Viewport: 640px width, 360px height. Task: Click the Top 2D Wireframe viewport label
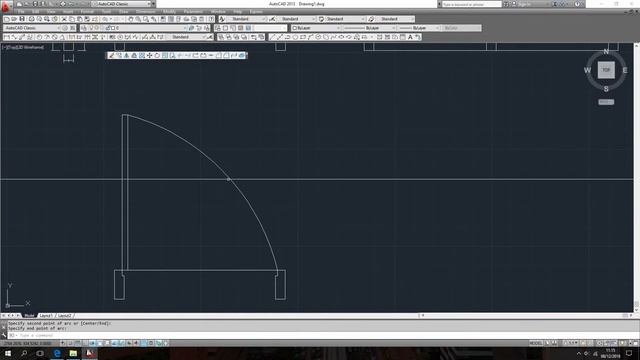pyautogui.click(x=23, y=47)
